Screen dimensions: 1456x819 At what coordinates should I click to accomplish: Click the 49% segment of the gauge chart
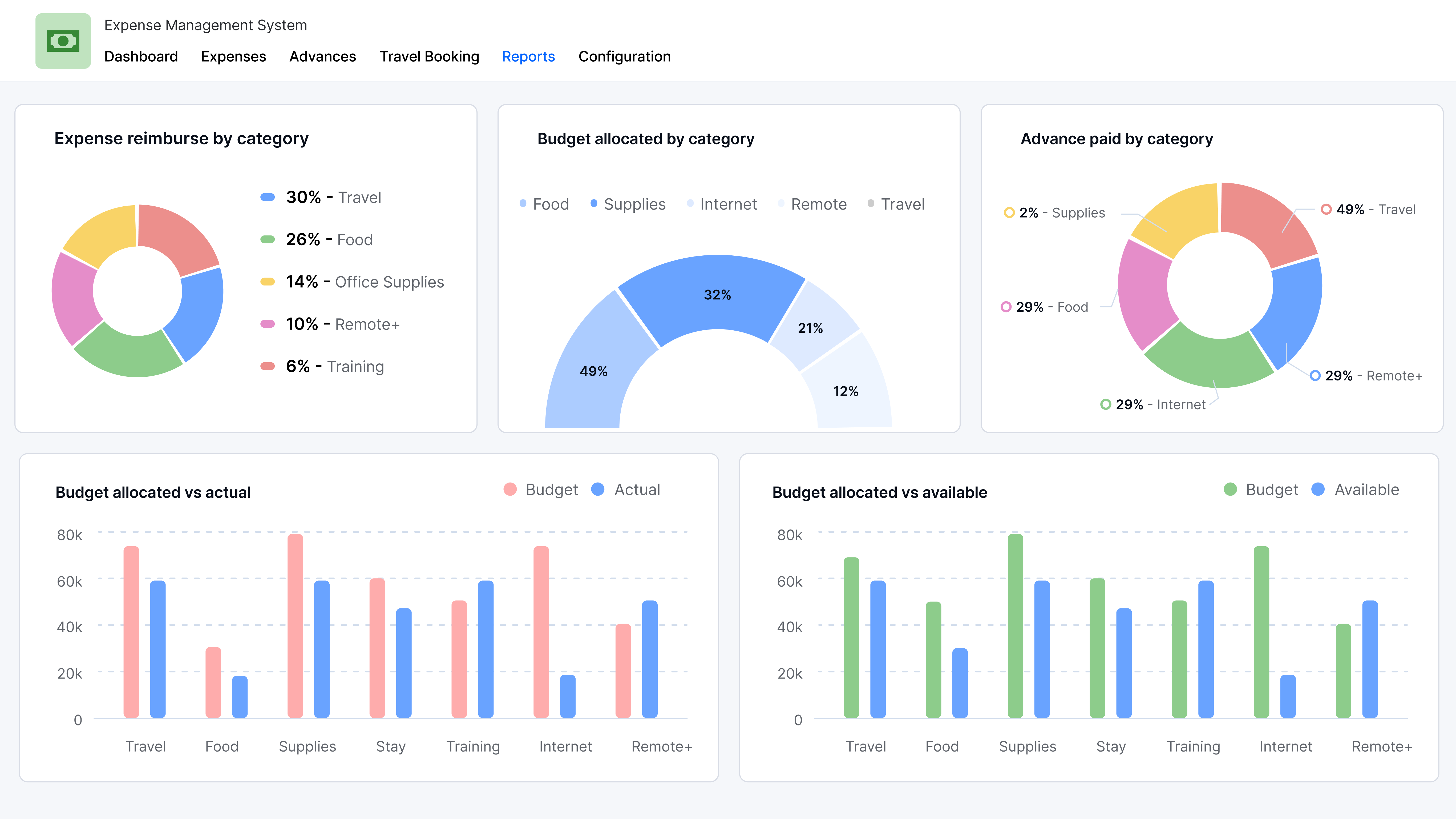(x=593, y=372)
